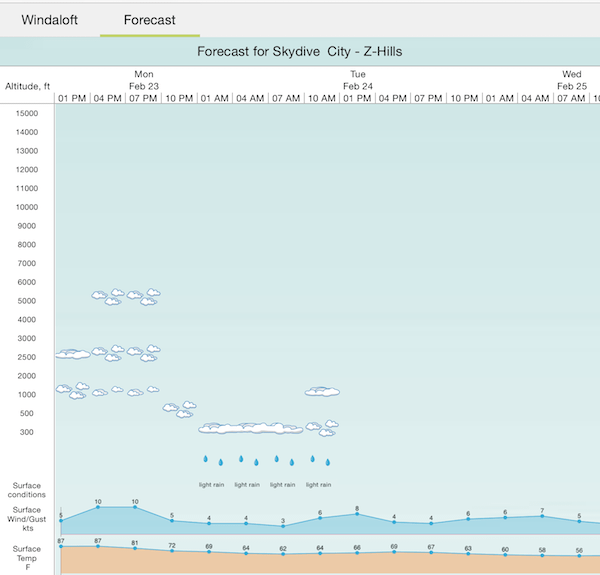Image resolution: width=600 pixels, height=575 pixels.
Task: Click the cloud cluster at 5000 ft
Action: pyautogui.click(x=126, y=296)
